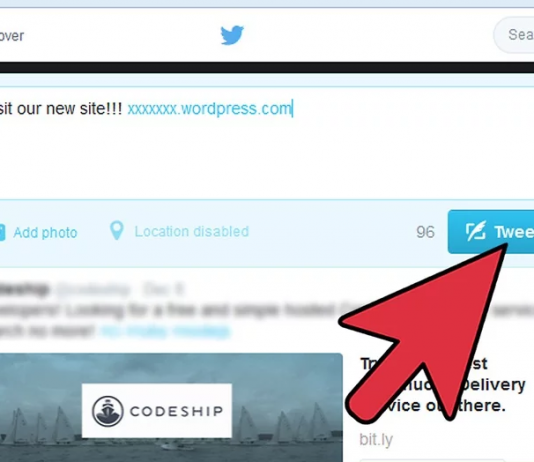The width and height of the screenshot is (534, 462).
Task: Click the Delivery service card headline
Action: click(x=442, y=384)
